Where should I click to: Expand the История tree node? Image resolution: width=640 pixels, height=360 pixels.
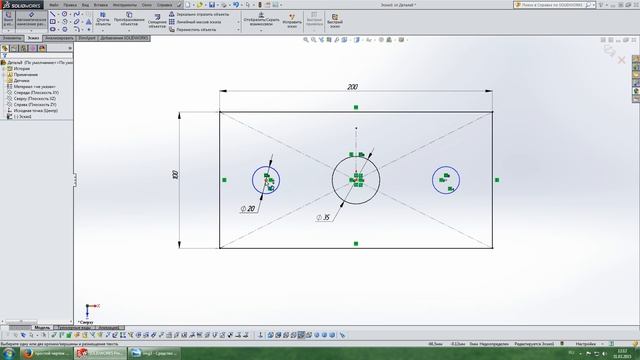click(4, 69)
